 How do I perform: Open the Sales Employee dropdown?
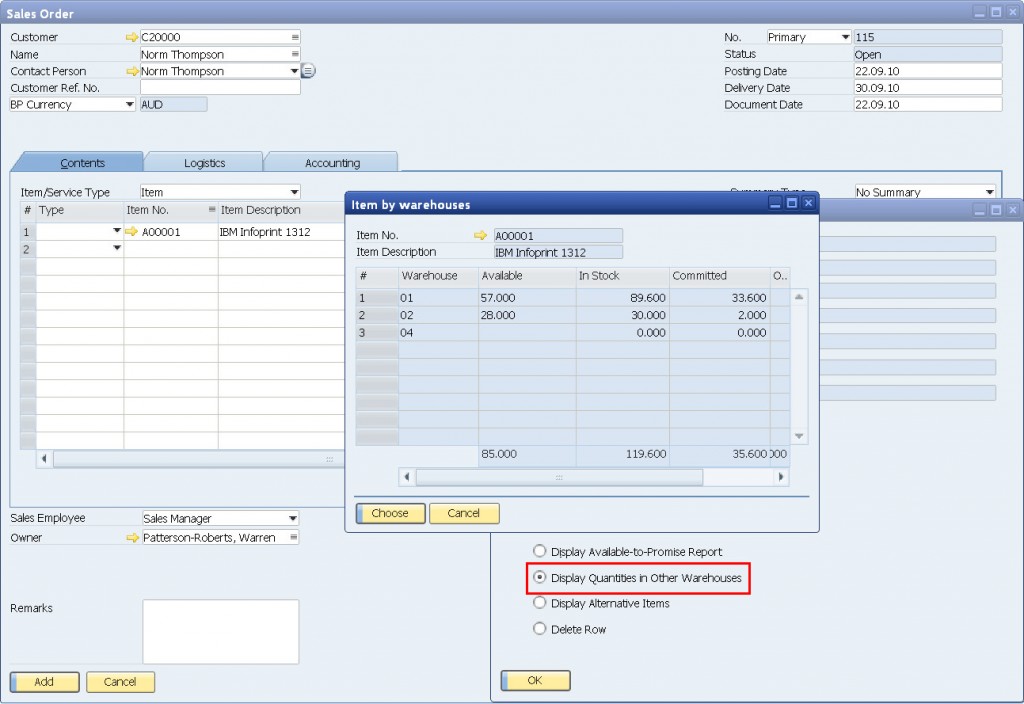[293, 519]
